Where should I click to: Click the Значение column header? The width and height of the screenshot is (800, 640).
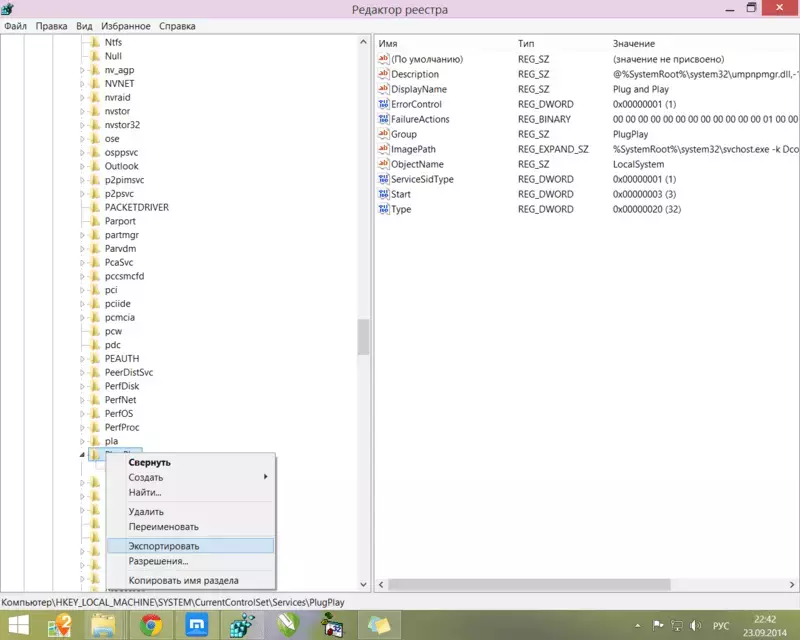coord(634,44)
